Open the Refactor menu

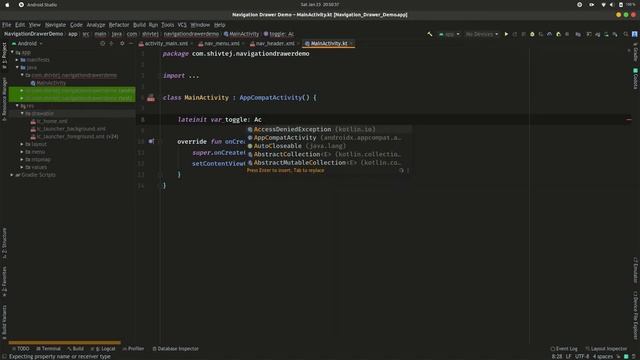119,25
